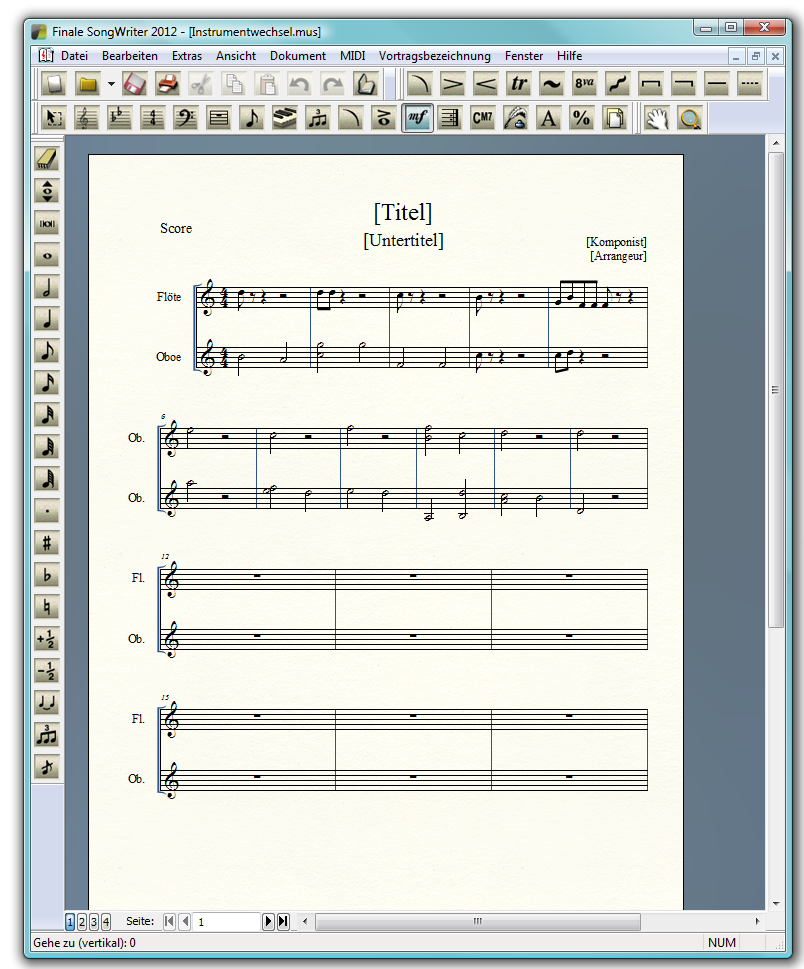Select the Eraser tool in left palette
This screenshot has width=804, height=969.
[x=48, y=159]
